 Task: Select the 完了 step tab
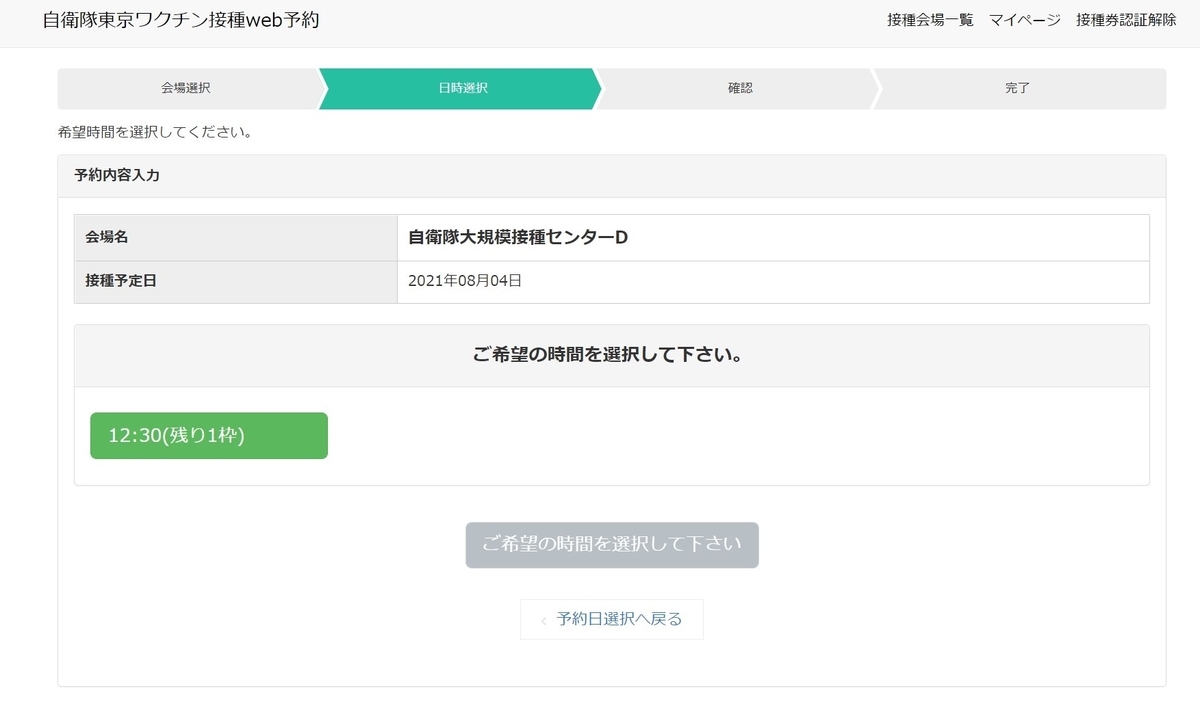pyautogui.click(x=1018, y=88)
